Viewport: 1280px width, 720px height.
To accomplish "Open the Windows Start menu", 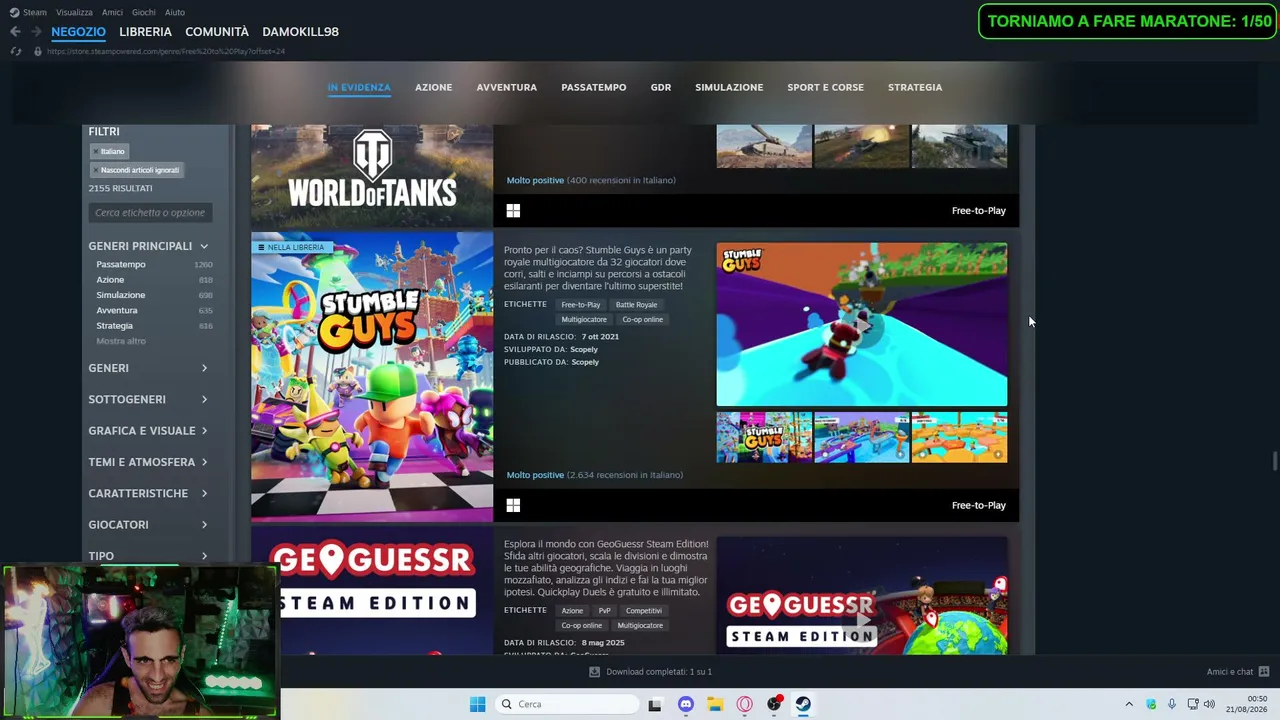I will [x=478, y=704].
